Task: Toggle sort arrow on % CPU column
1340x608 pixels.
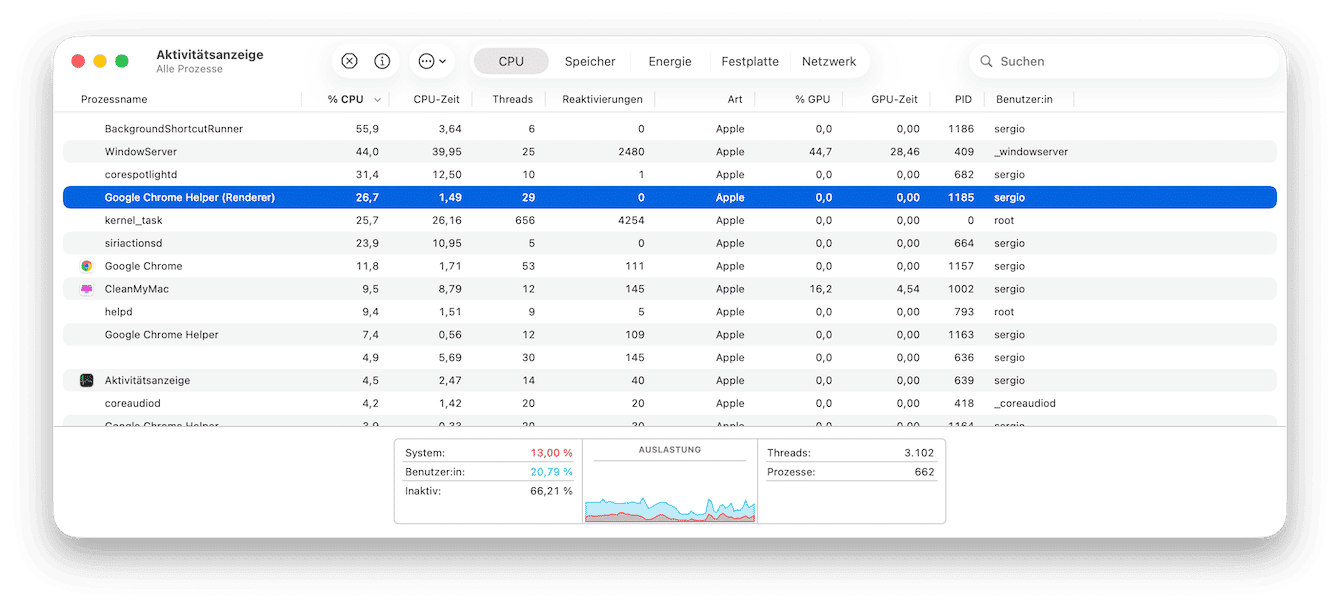Action: click(x=377, y=100)
